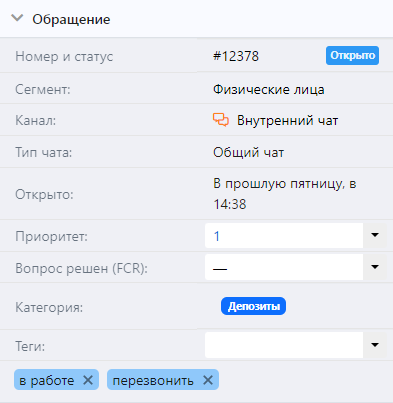Click the opened time В прошлую пятницу

point(285,194)
